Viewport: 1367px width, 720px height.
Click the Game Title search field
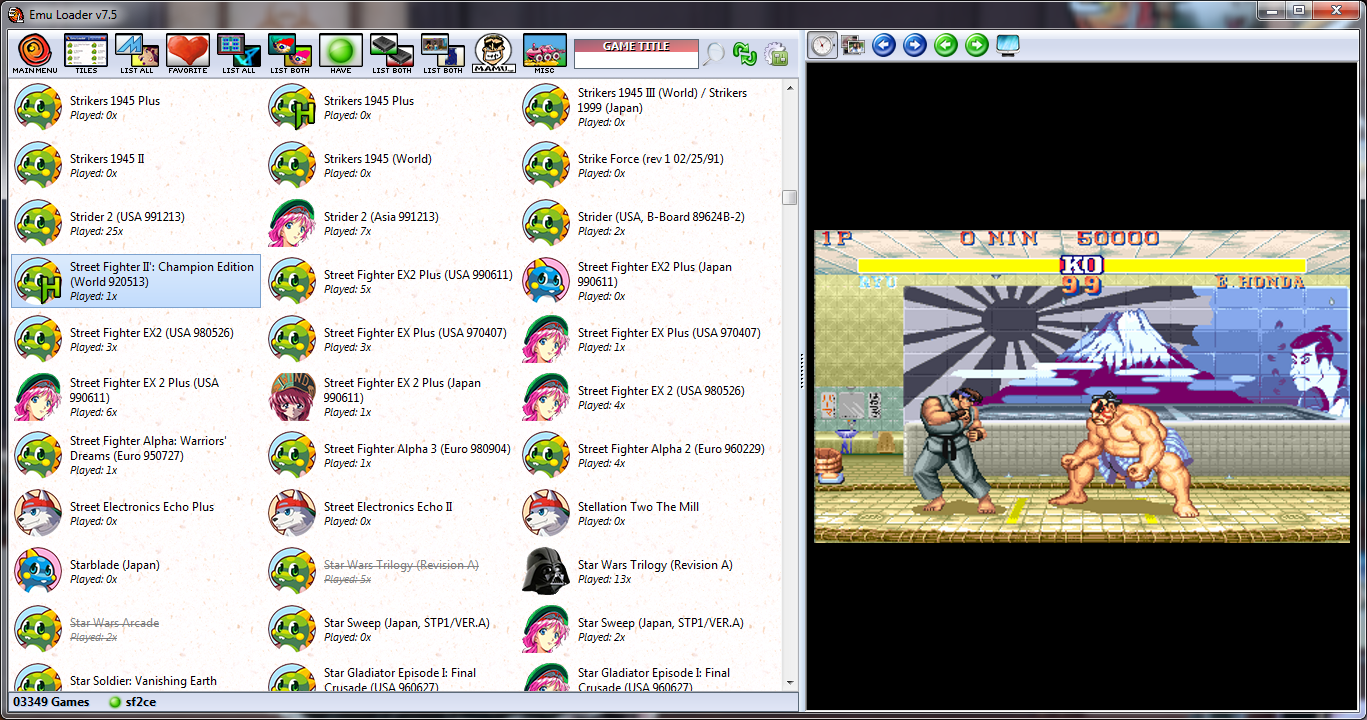click(636, 60)
